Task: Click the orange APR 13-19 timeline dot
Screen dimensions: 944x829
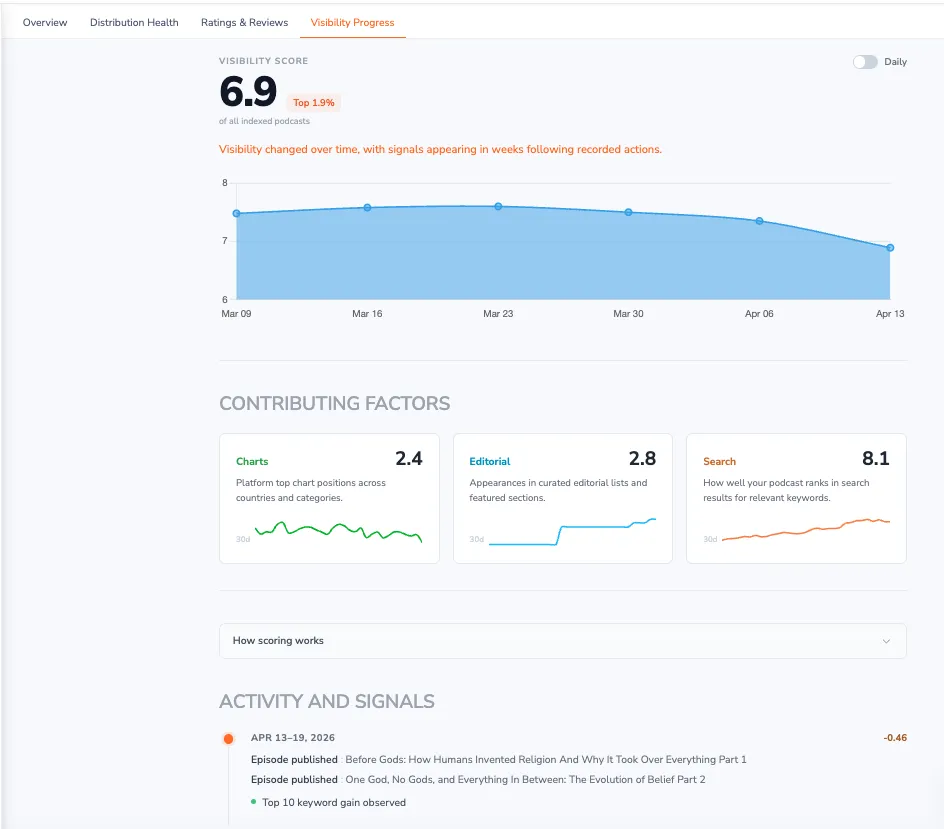Action: pos(228,737)
